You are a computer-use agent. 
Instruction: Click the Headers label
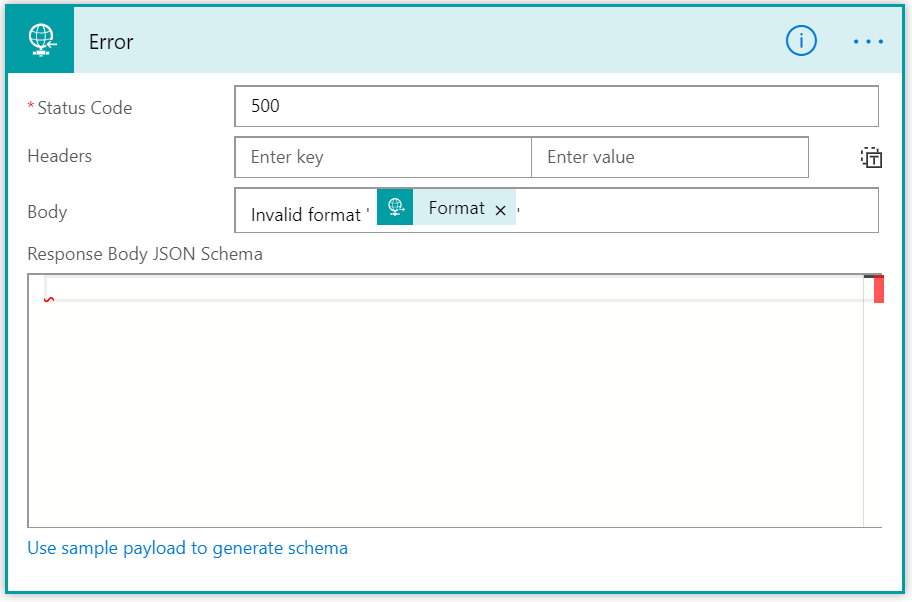click(x=59, y=156)
